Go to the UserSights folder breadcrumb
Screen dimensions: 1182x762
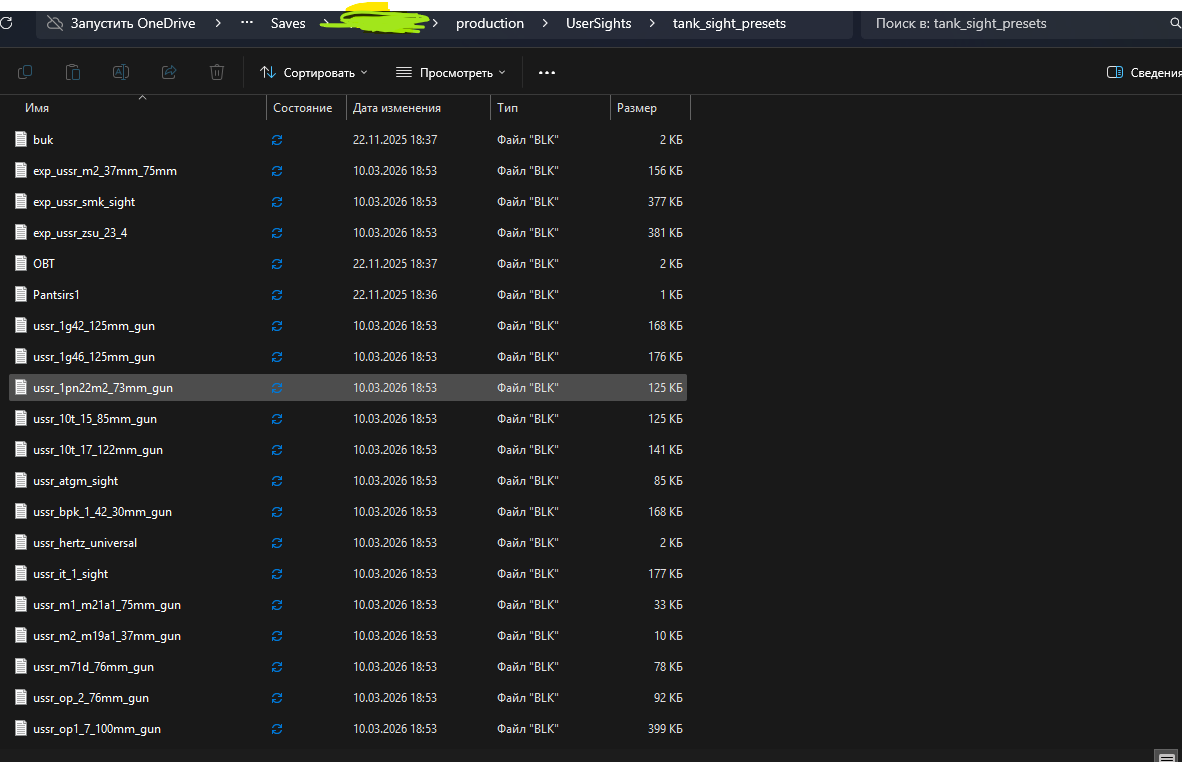(x=598, y=23)
